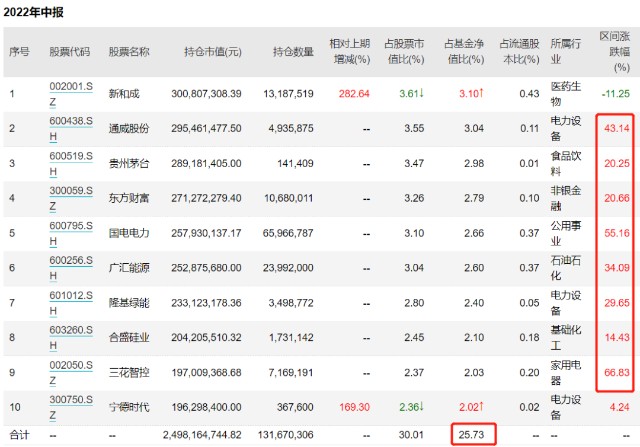Click the 序号 column header
The image size is (640, 447).
[19, 52]
